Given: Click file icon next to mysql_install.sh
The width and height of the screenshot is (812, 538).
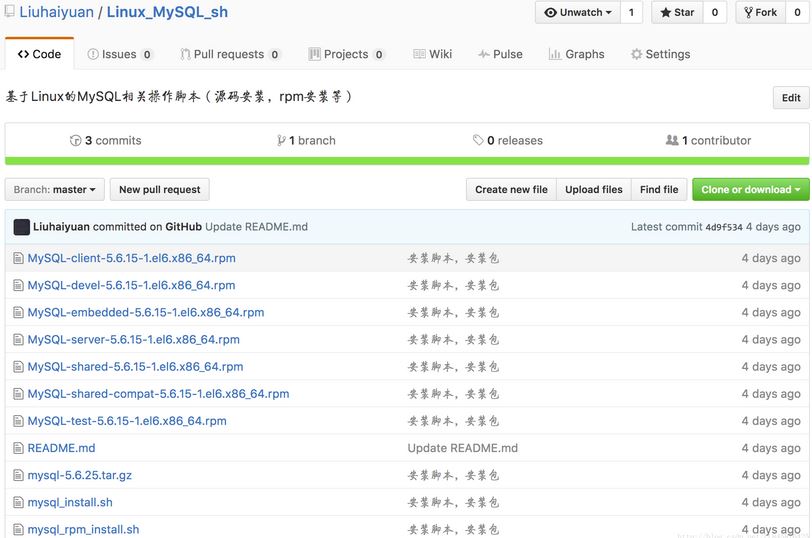Looking at the screenshot, I should (18, 502).
